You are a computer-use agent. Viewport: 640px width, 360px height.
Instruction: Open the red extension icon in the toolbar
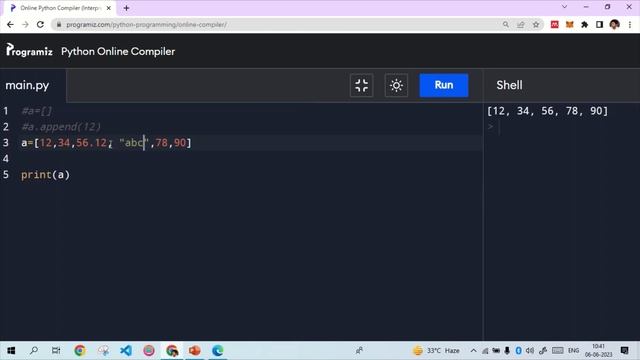(x=554, y=24)
